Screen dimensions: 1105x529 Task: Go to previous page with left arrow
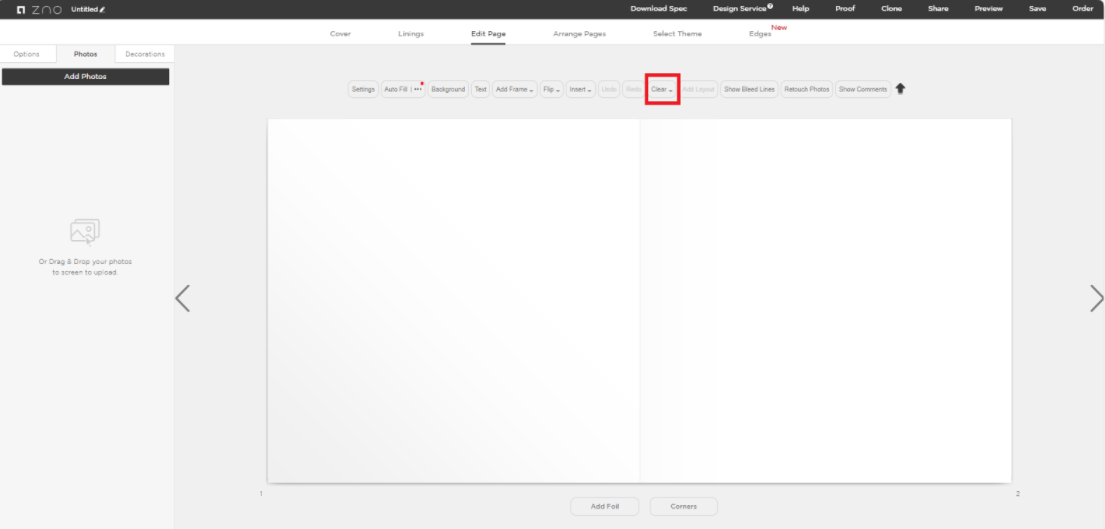click(x=182, y=298)
